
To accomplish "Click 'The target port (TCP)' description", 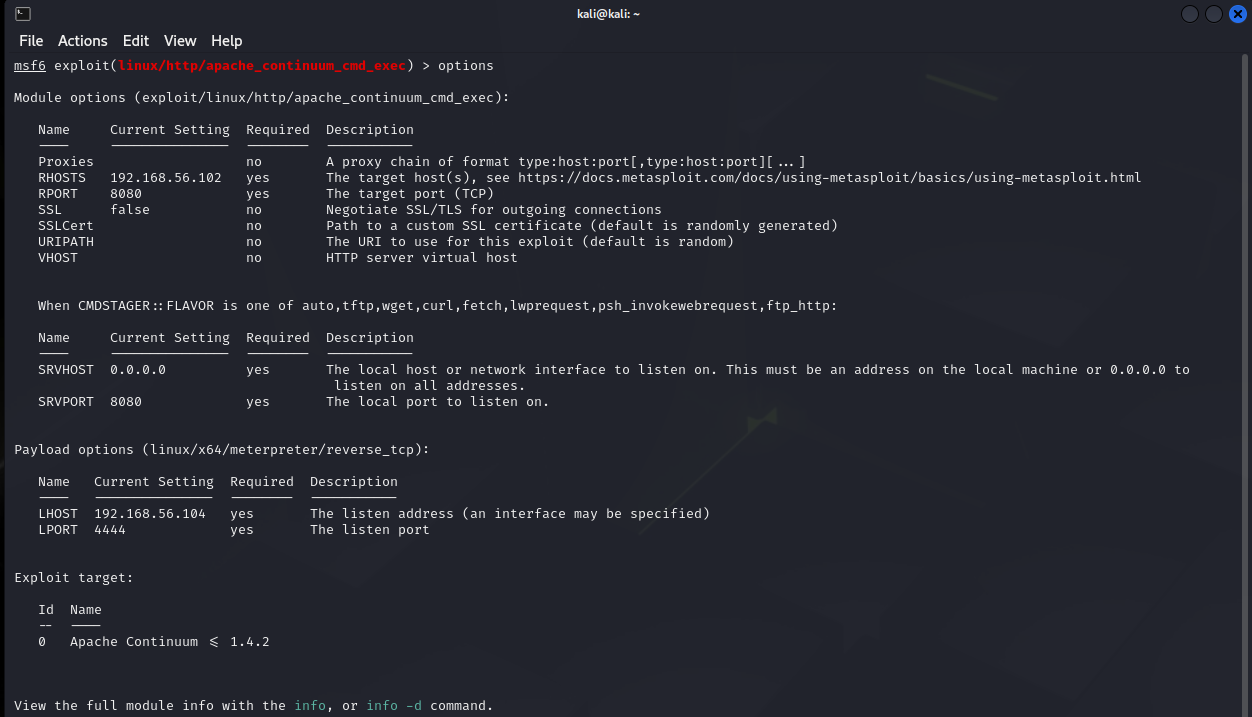I will pyautogui.click(x=410, y=194).
